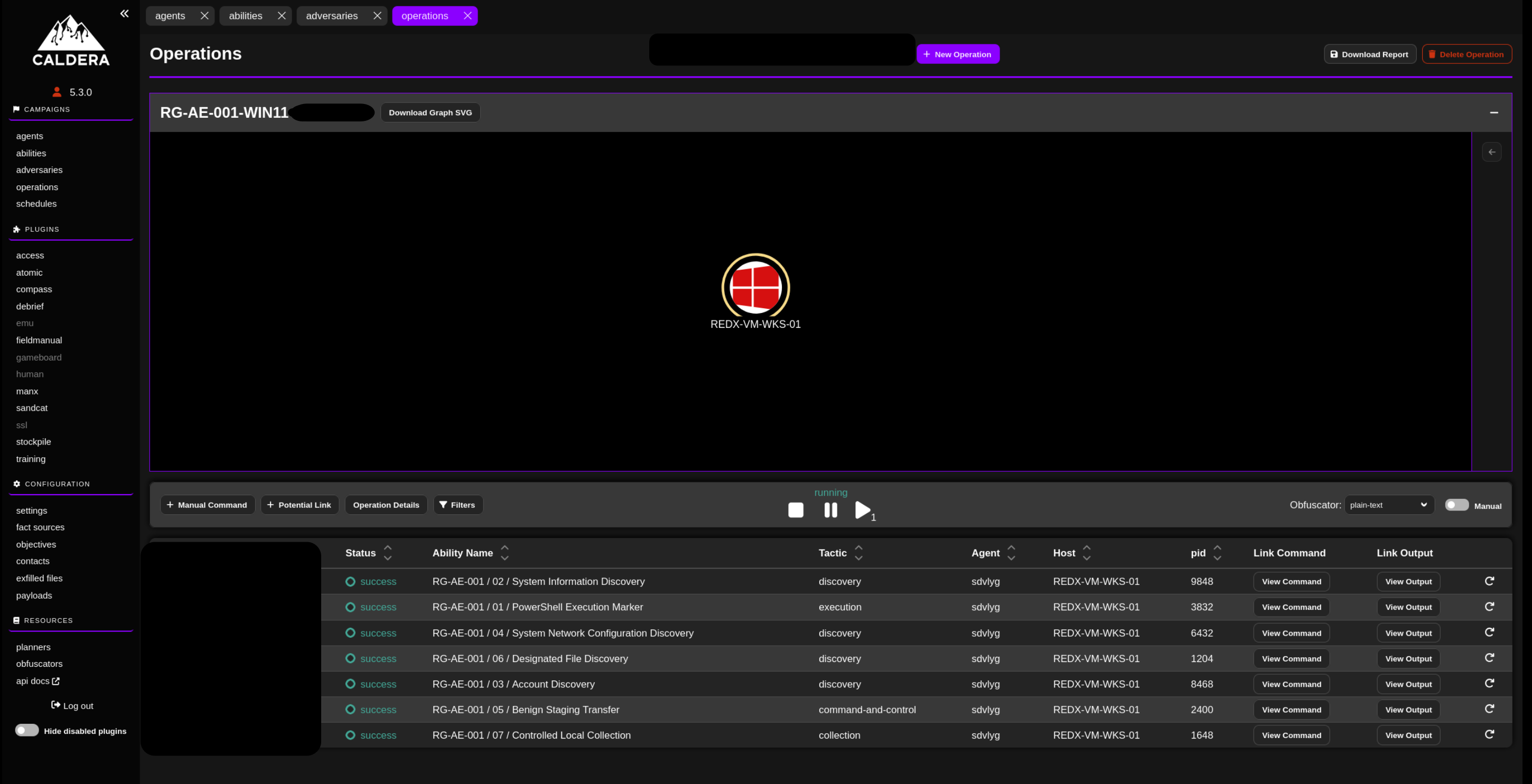View Command for Benign Staging Transfer

click(x=1291, y=710)
